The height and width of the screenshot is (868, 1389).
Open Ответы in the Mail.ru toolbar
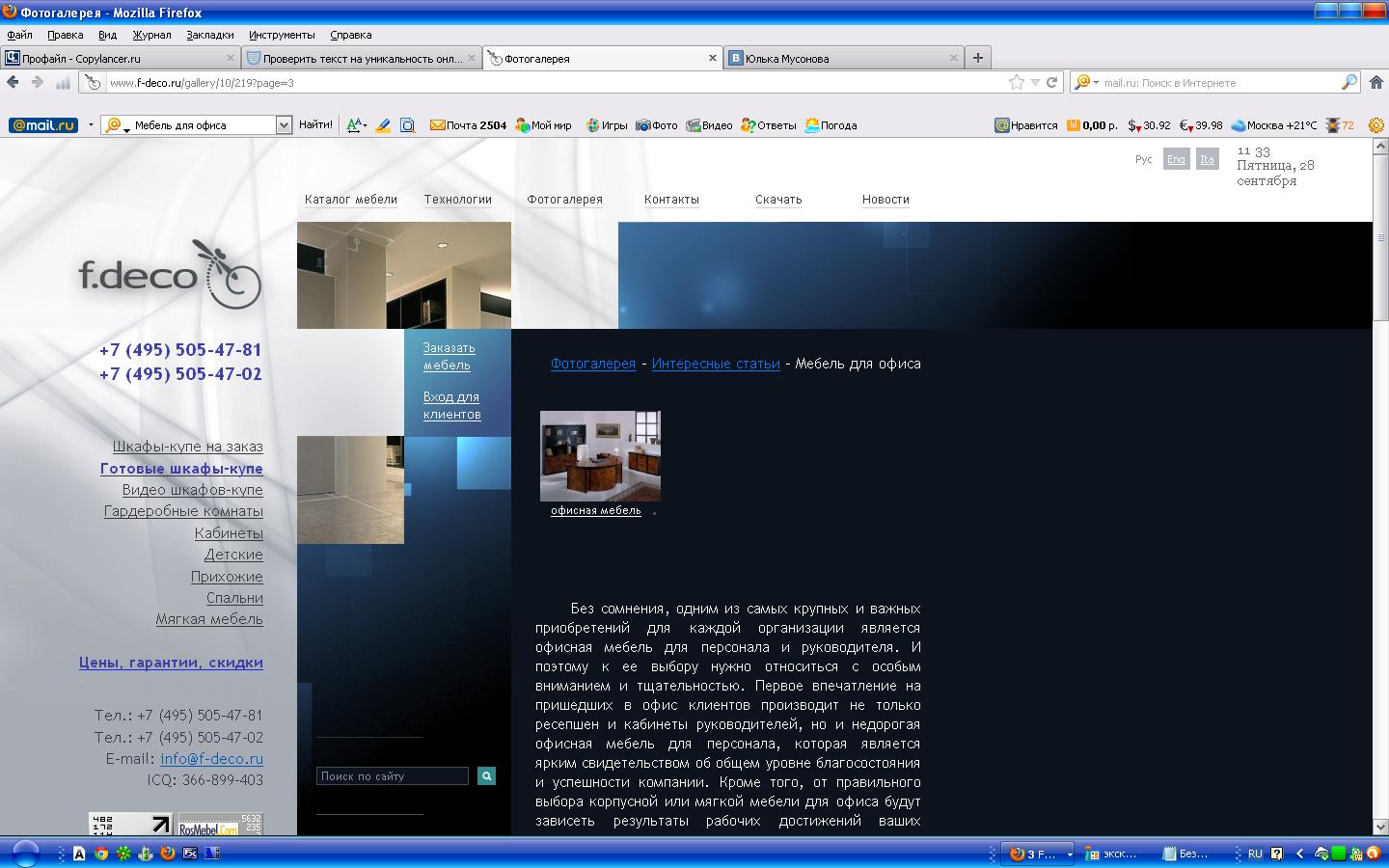coord(769,125)
